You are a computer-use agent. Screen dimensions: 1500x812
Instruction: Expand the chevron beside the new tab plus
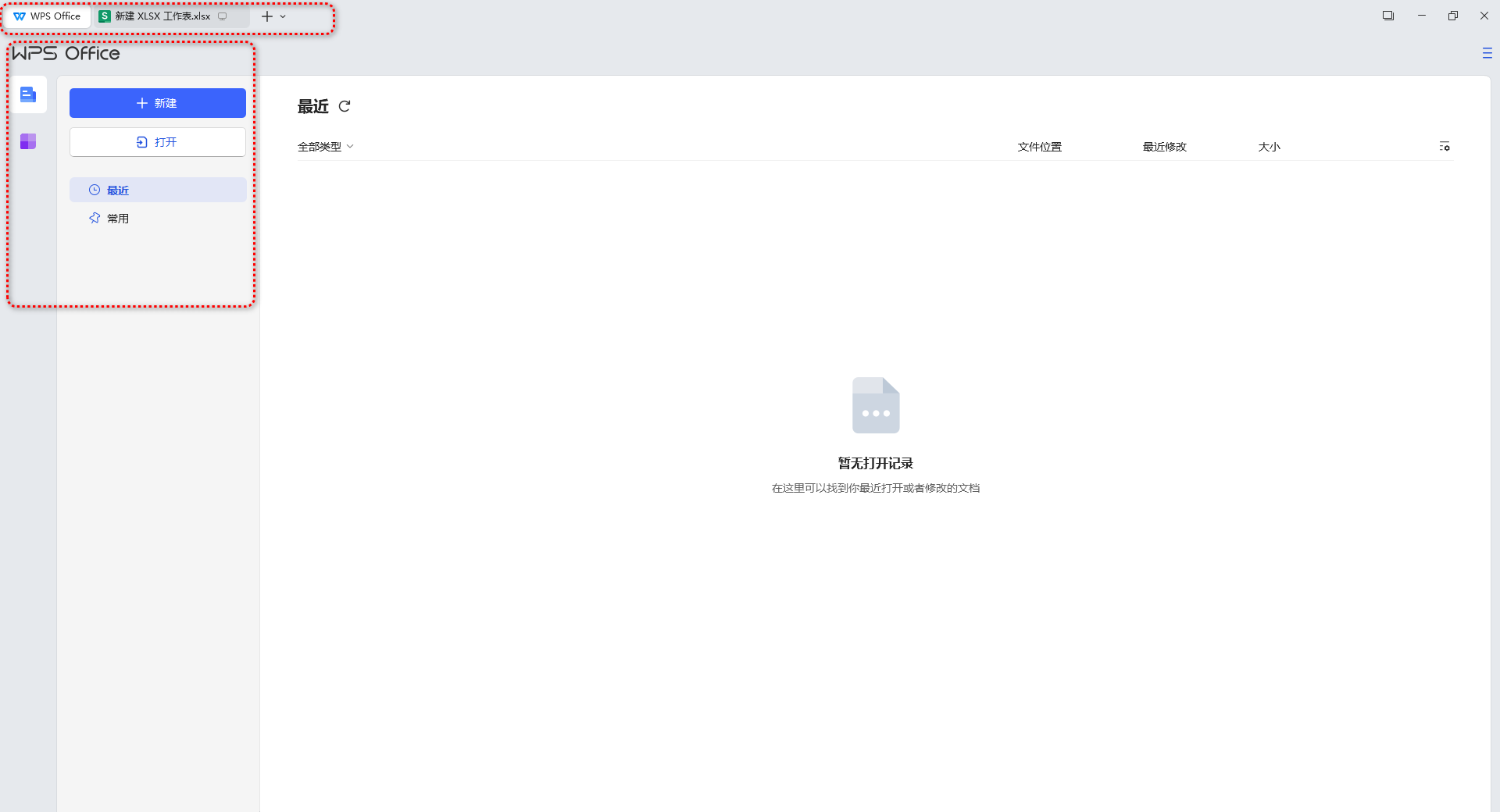pyautogui.click(x=283, y=16)
